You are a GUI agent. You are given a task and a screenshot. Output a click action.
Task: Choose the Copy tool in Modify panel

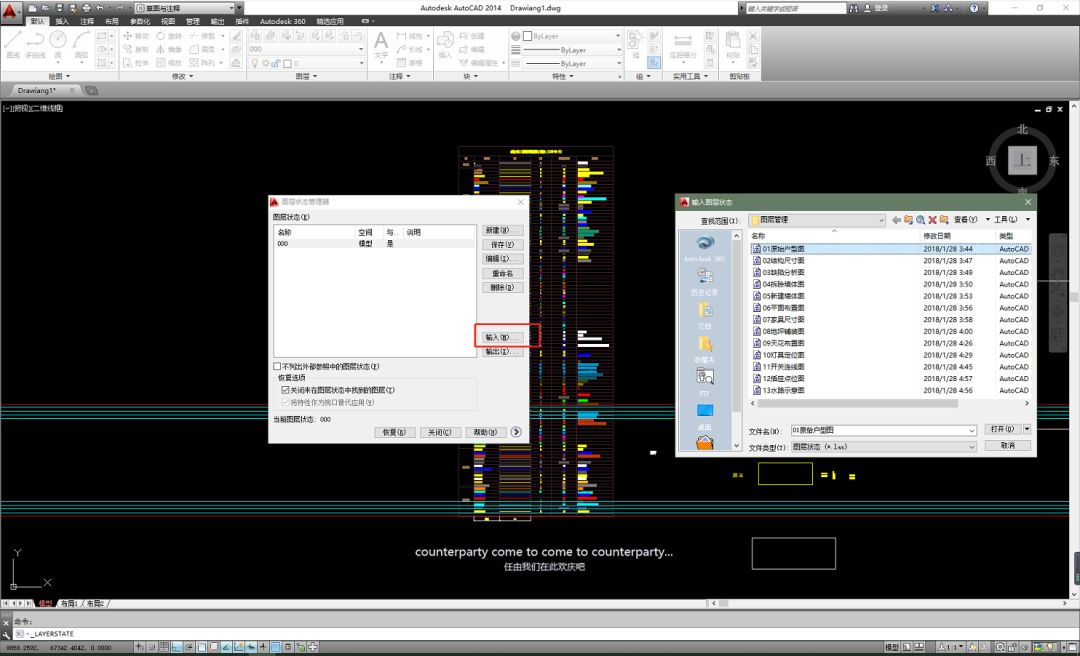136,50
